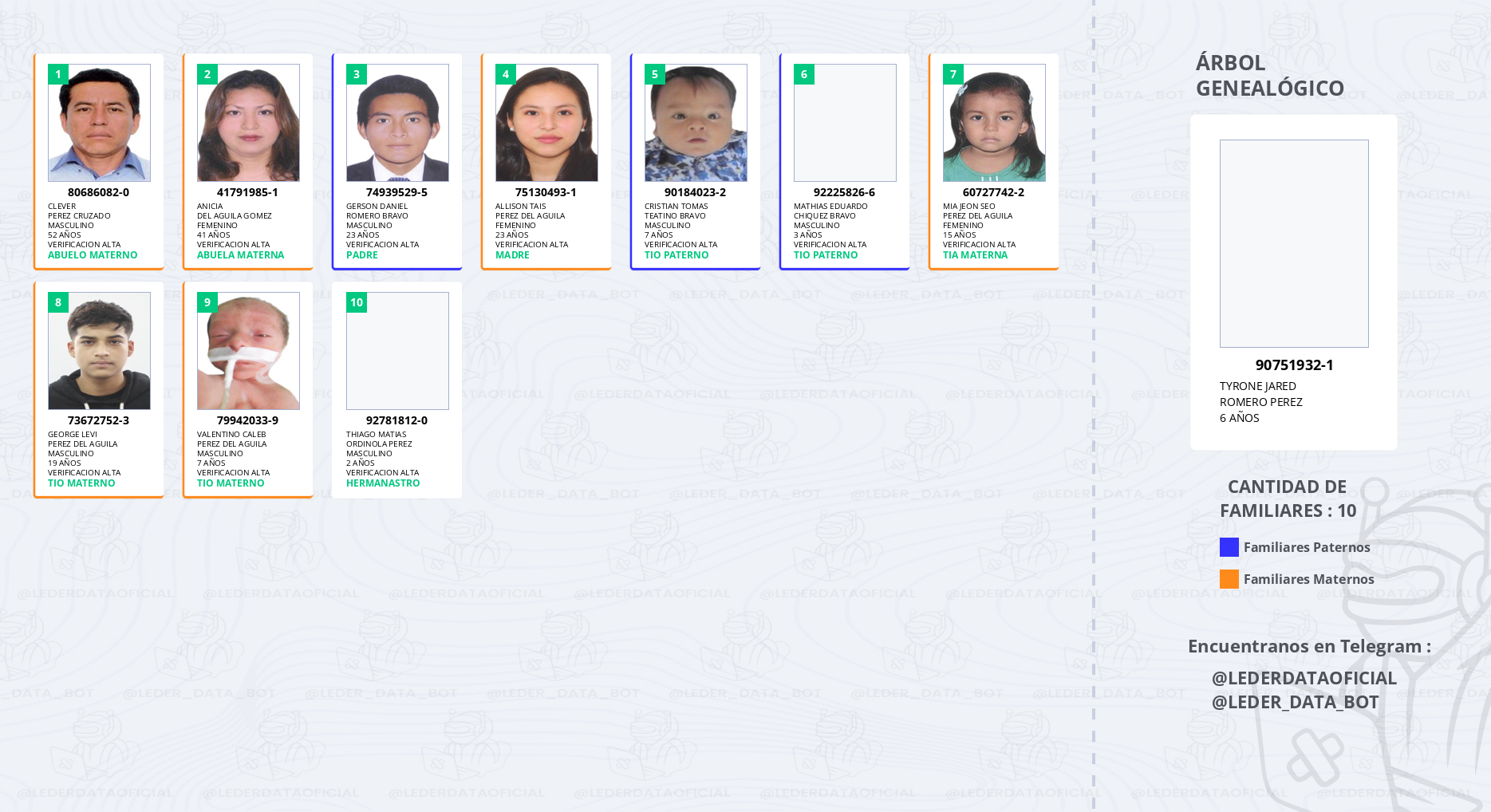This screenshot has height=812, width=1491.
Task: Click the Cantidad de Familiares count text
Action: (x=1288, y=499)
